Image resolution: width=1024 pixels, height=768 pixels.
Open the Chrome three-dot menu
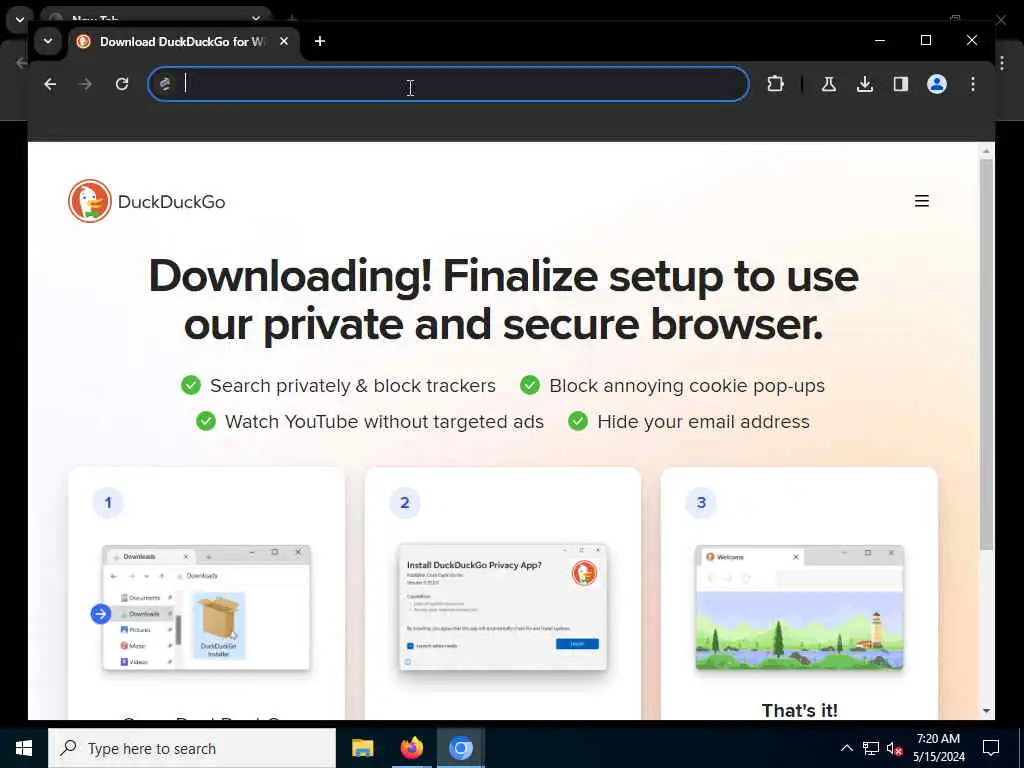[973, 84]
